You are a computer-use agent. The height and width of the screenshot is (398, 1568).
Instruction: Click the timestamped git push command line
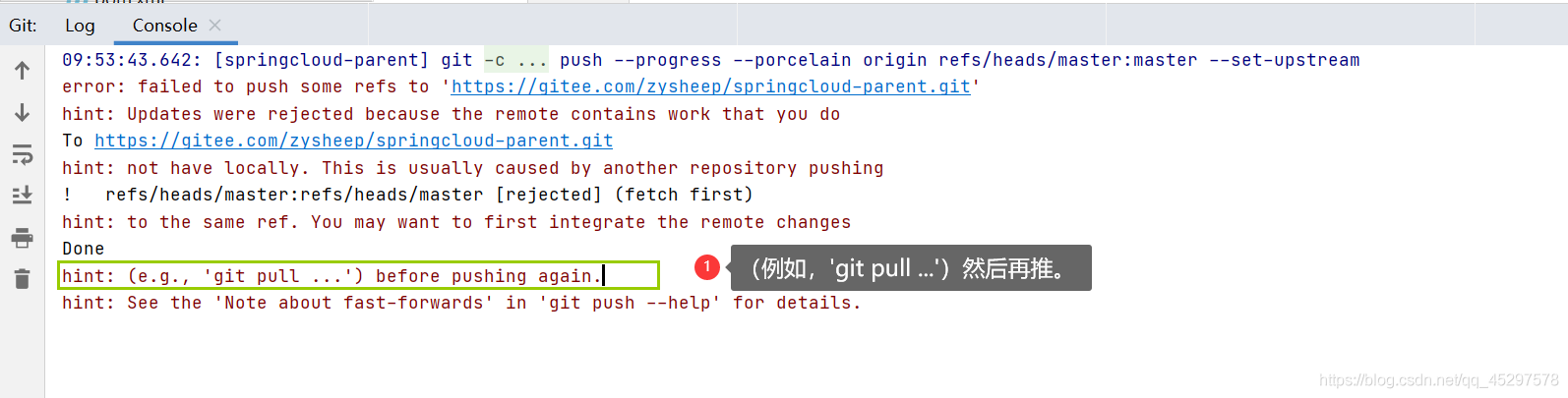710,61
